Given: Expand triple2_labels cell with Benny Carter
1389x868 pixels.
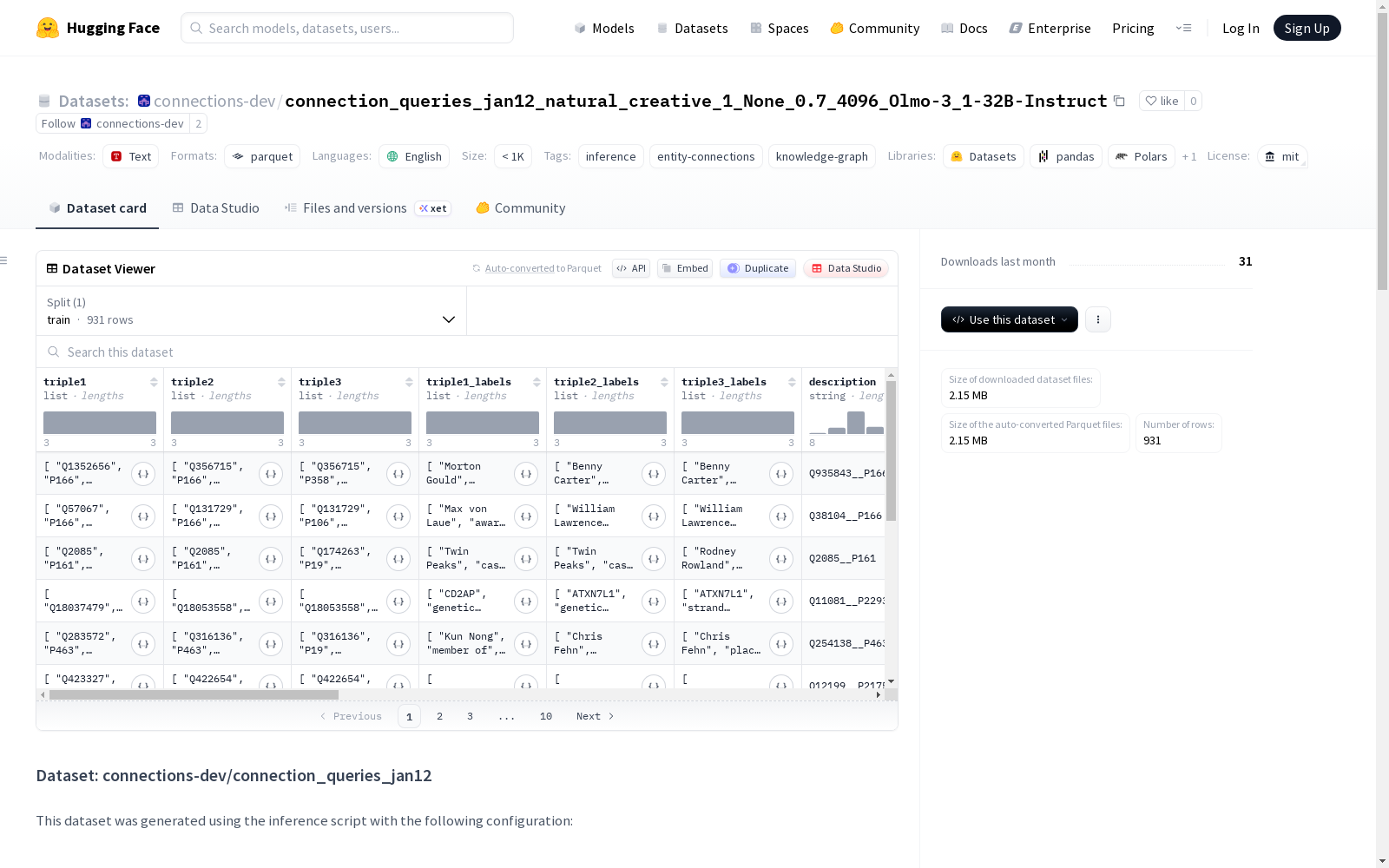Looking at the screenshot, I should pyautogui.click(x=654, y=474).
